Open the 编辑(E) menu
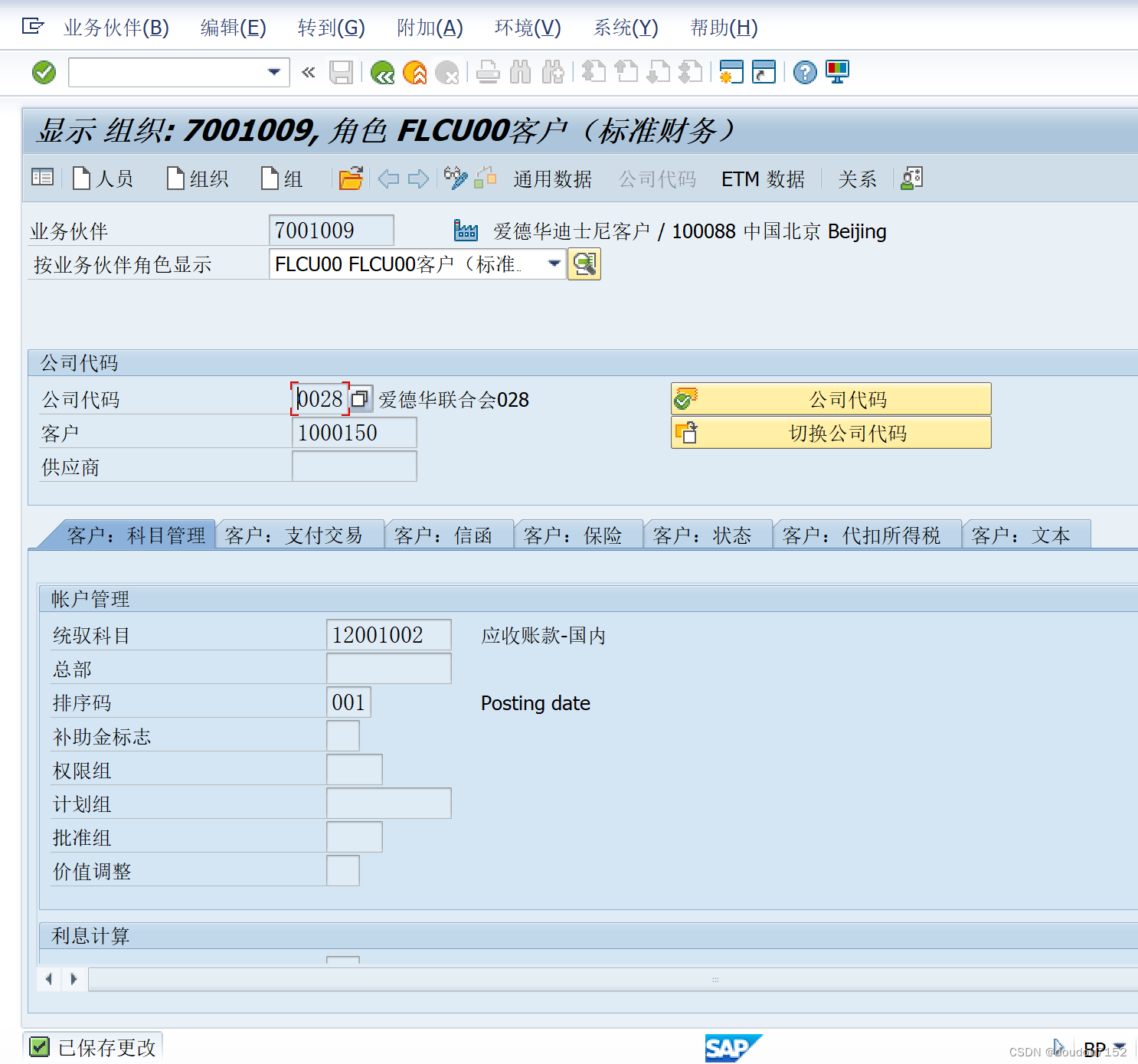 [234, 28]
